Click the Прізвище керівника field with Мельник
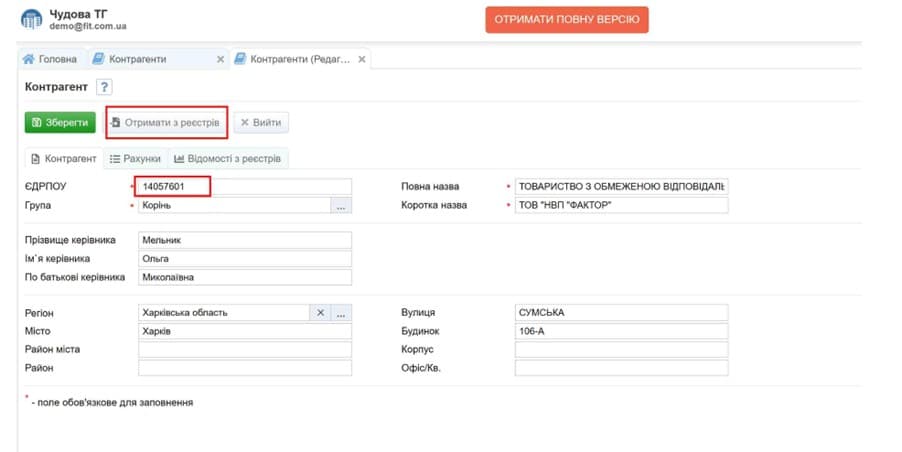The image size is (902, 452). 244,240
